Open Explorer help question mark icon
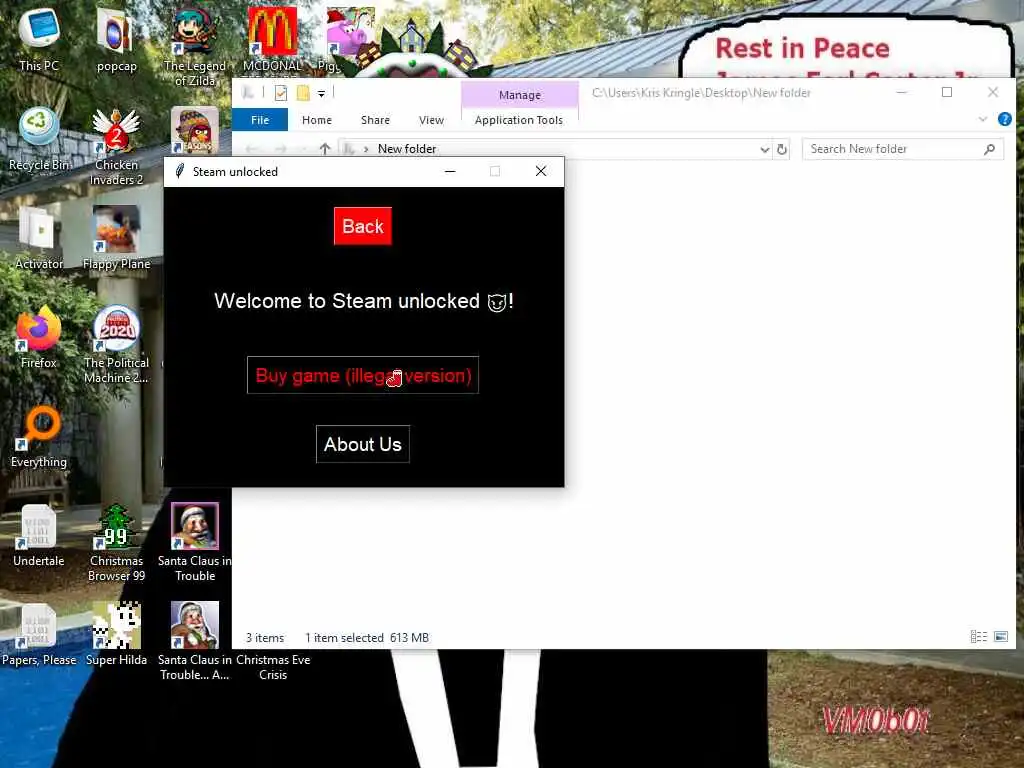The image size is (1024, 768). click(x=1004, y=119)
